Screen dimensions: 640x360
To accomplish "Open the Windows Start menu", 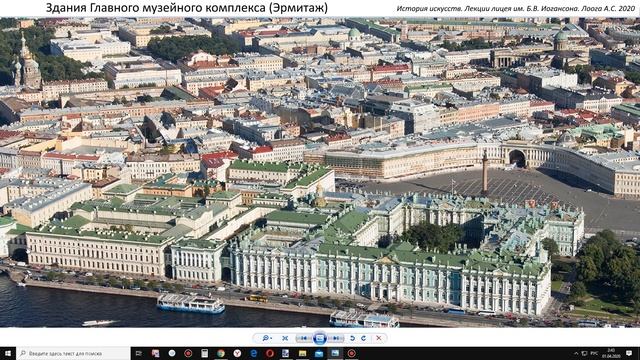I will 8,353.
